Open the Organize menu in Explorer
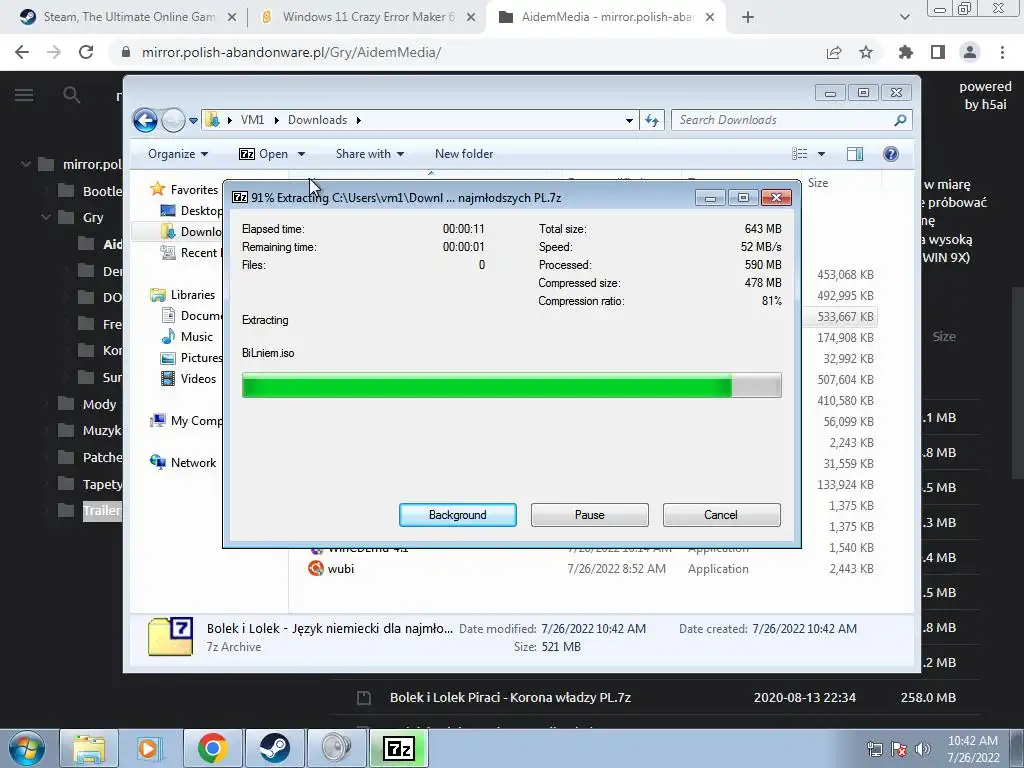 tap(178, 154)
